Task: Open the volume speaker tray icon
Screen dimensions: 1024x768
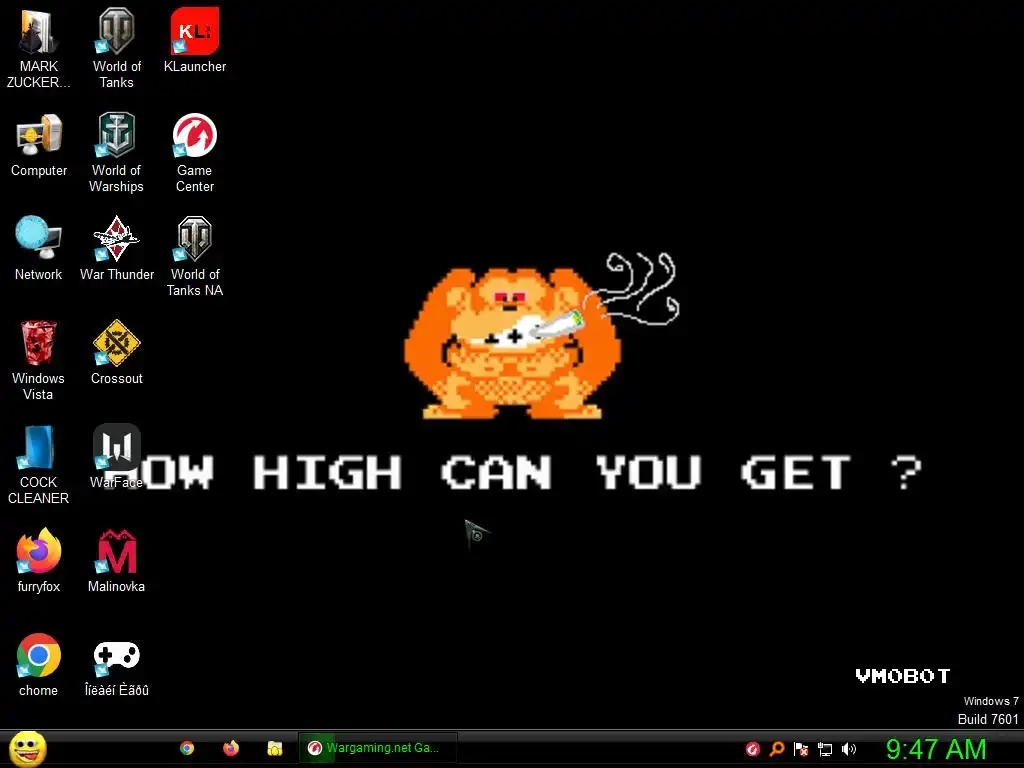Action: tap(849, 749)
